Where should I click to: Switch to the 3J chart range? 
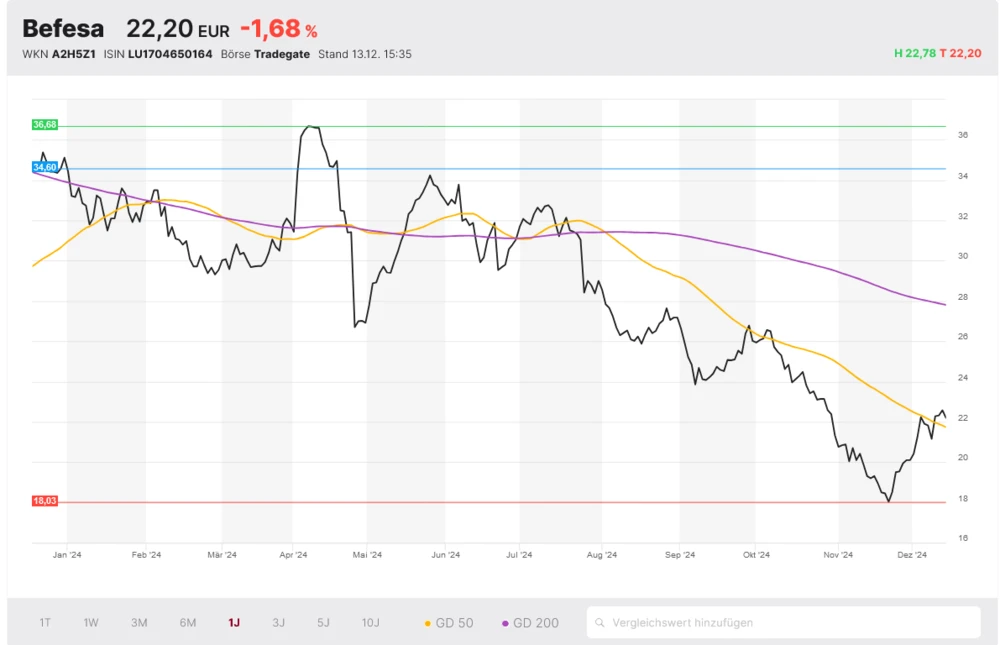click(279, 622)
